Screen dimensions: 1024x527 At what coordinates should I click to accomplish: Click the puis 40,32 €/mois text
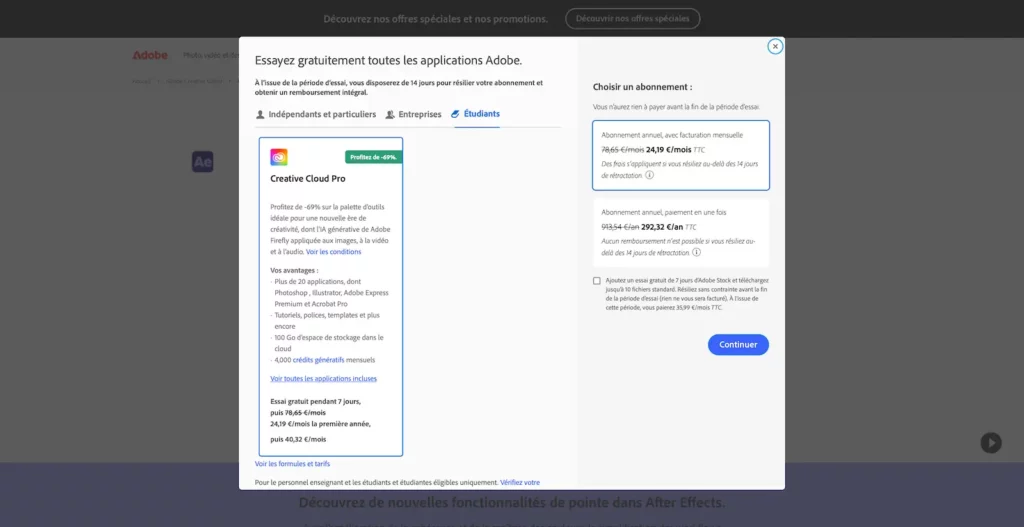[298, 439]
